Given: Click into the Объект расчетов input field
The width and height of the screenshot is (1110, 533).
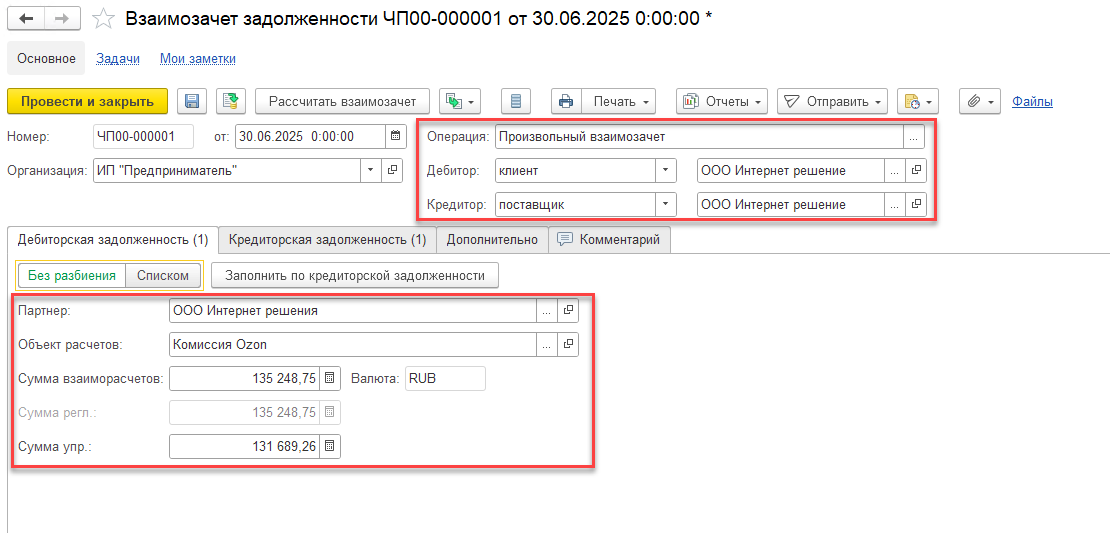Looking at the screenshot, I should tap(353, 345).
